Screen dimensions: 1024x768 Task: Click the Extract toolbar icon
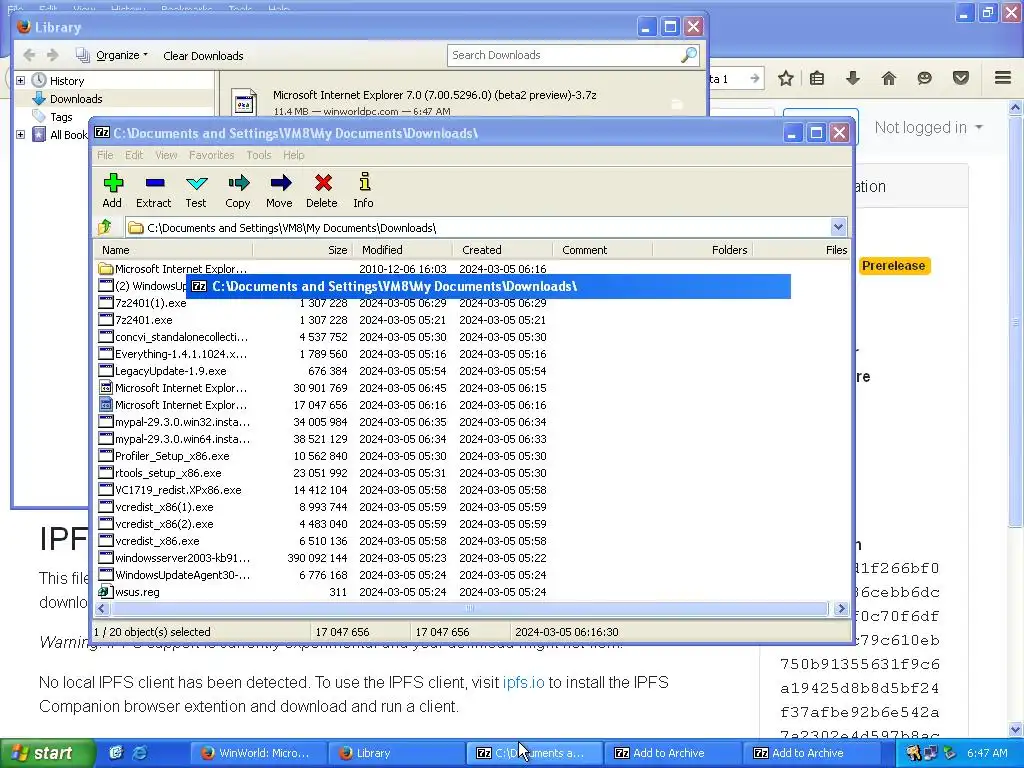(154, 184)
